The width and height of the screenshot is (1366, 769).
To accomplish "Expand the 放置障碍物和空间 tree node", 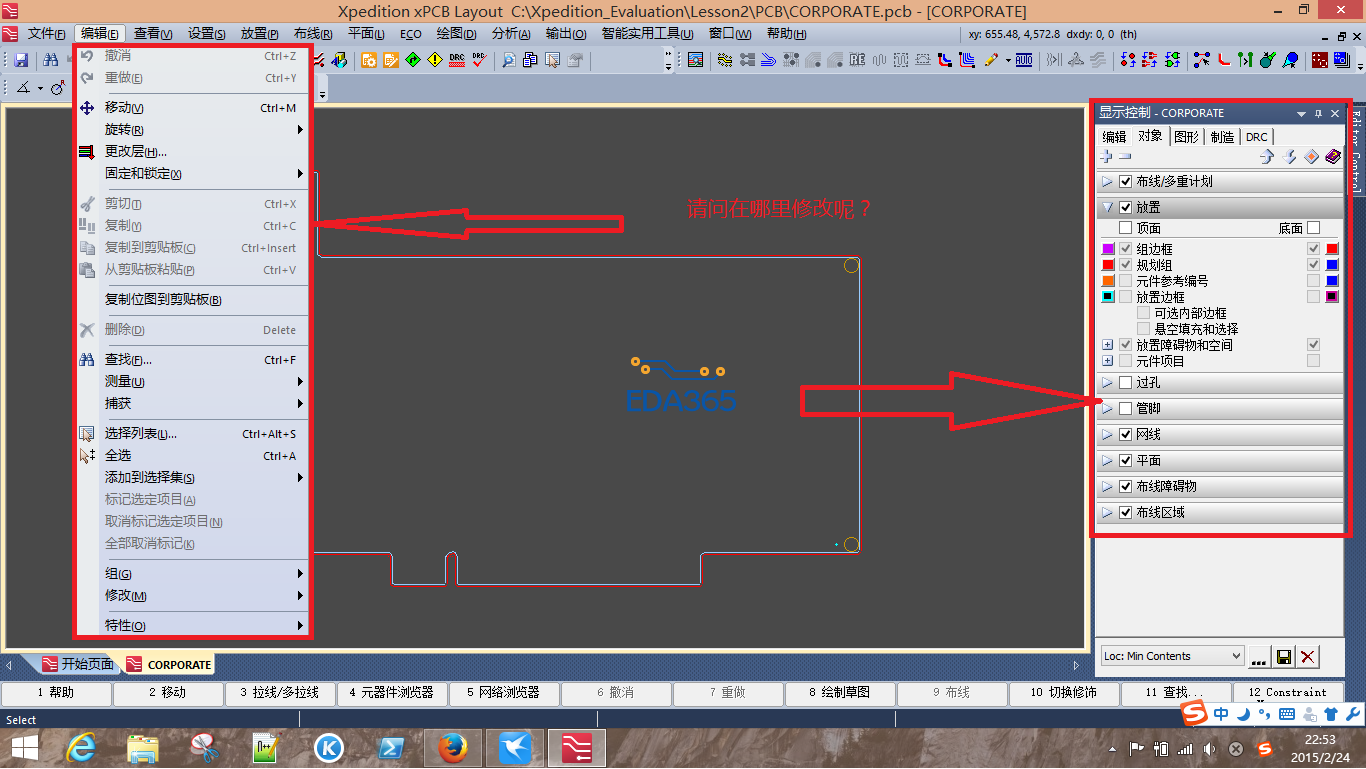I will point(1108,345).
